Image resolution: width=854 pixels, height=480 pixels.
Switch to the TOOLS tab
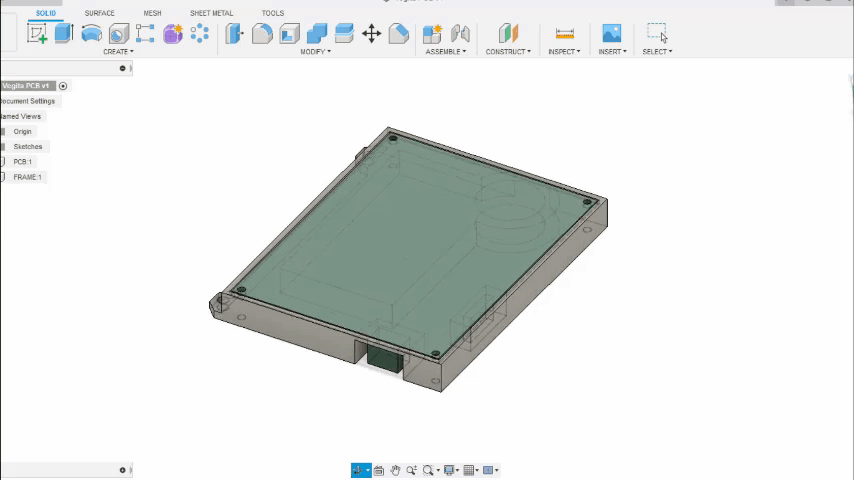coord(272,13)
